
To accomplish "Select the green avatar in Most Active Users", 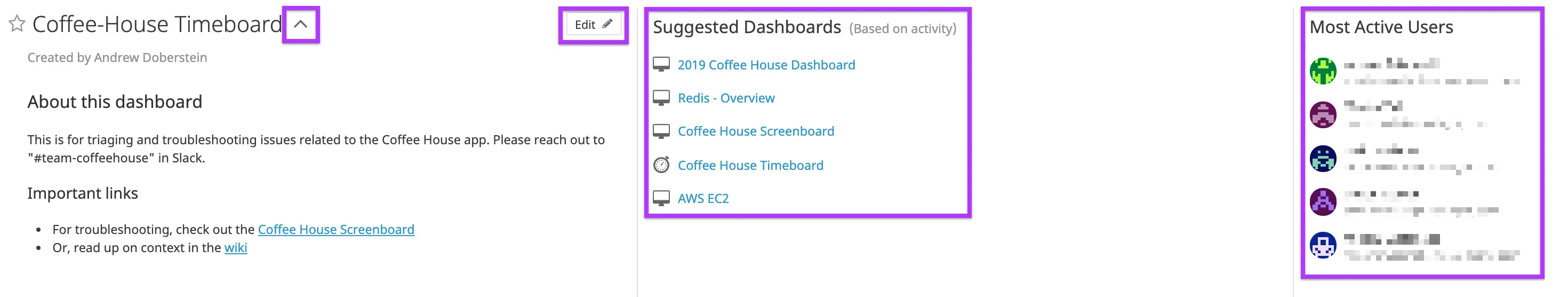I will coord(1323,72).
